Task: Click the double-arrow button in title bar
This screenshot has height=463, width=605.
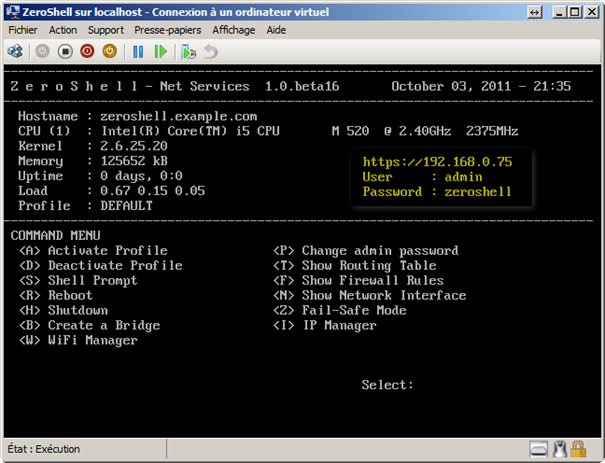Action: [x=535, y=12]
